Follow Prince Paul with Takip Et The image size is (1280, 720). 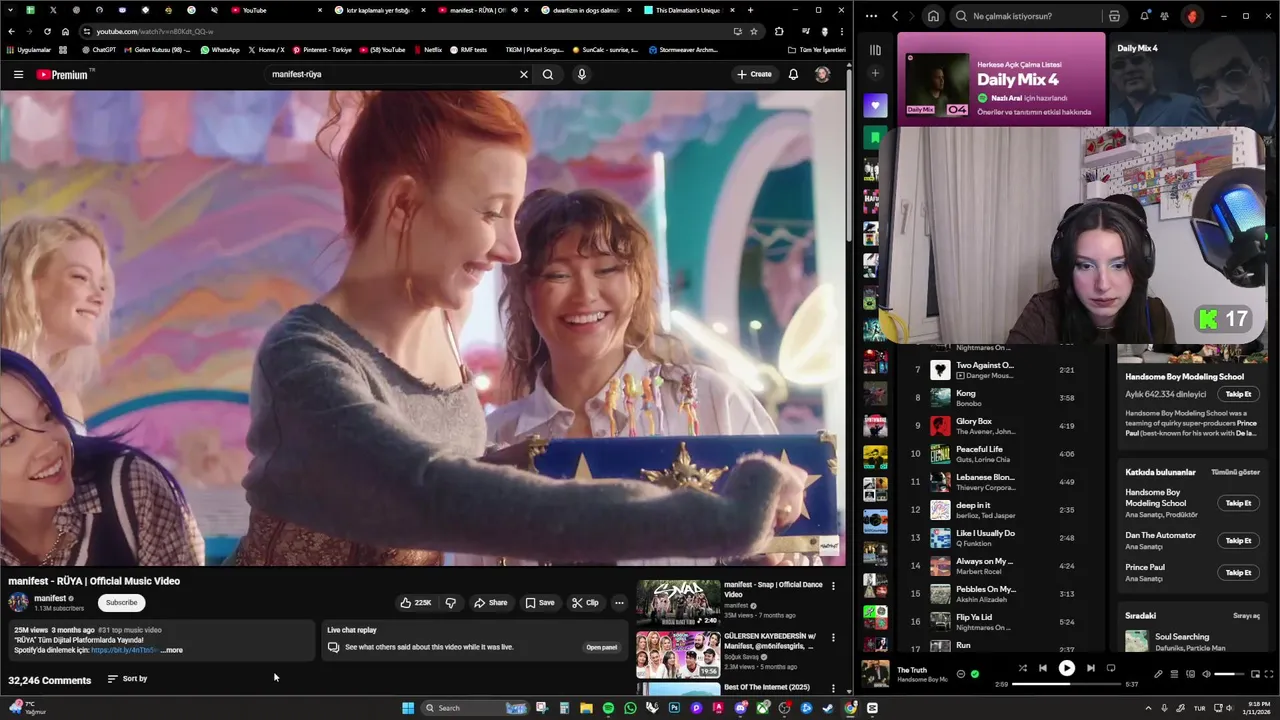click(1239, 572)
